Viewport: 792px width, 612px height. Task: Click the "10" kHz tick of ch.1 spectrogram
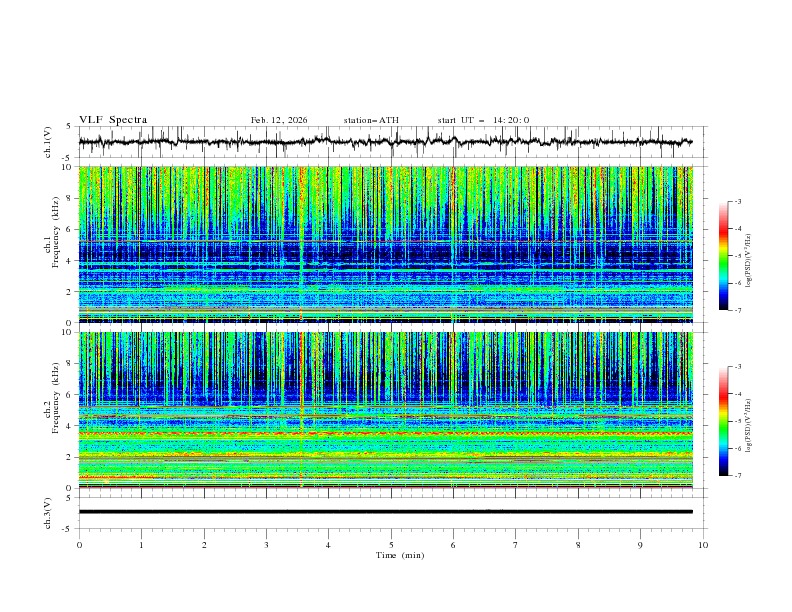click(x=66, y=167)
